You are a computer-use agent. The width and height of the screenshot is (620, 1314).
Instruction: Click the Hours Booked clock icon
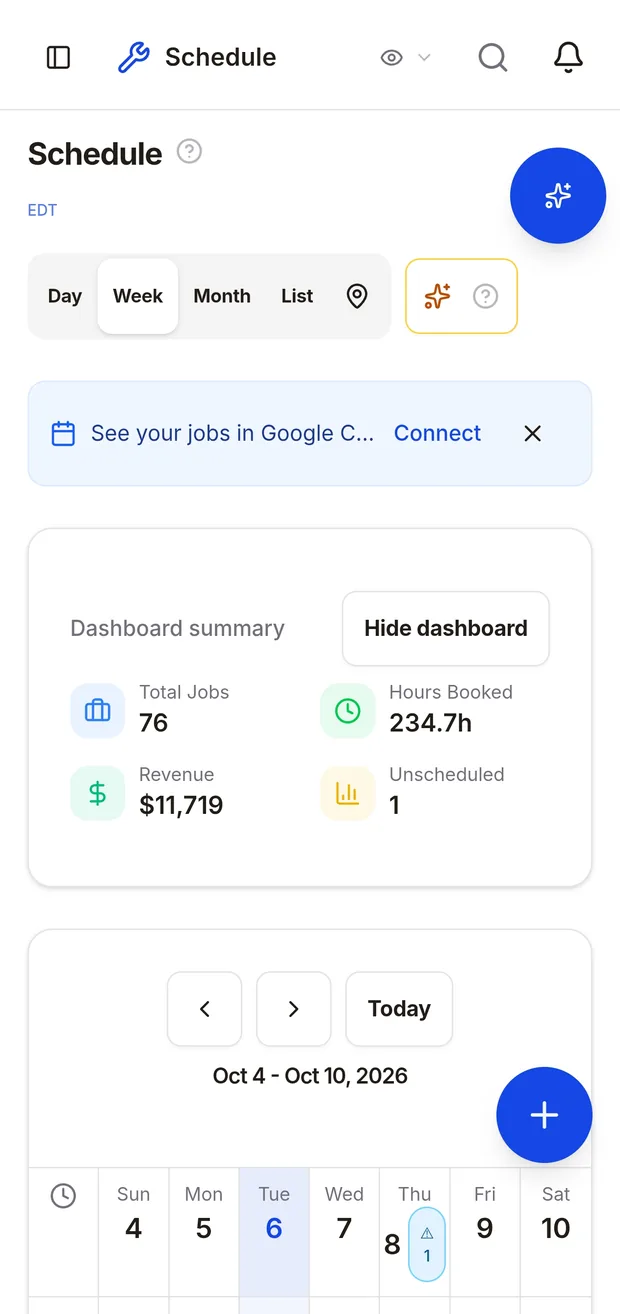pos(347,711)
